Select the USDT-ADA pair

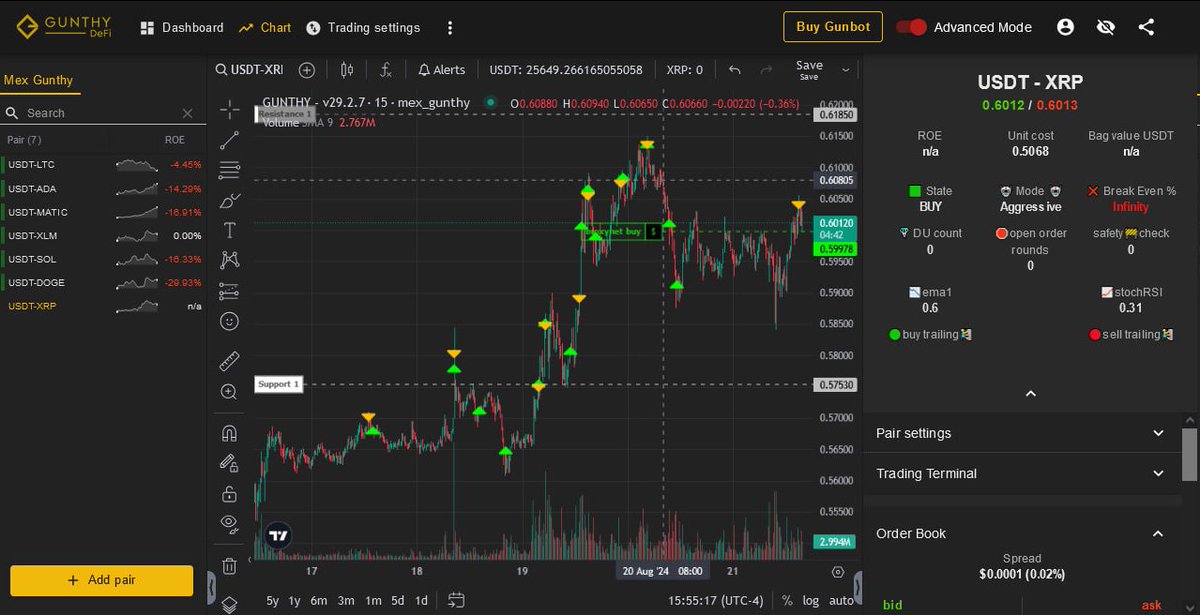pos(103,188)
